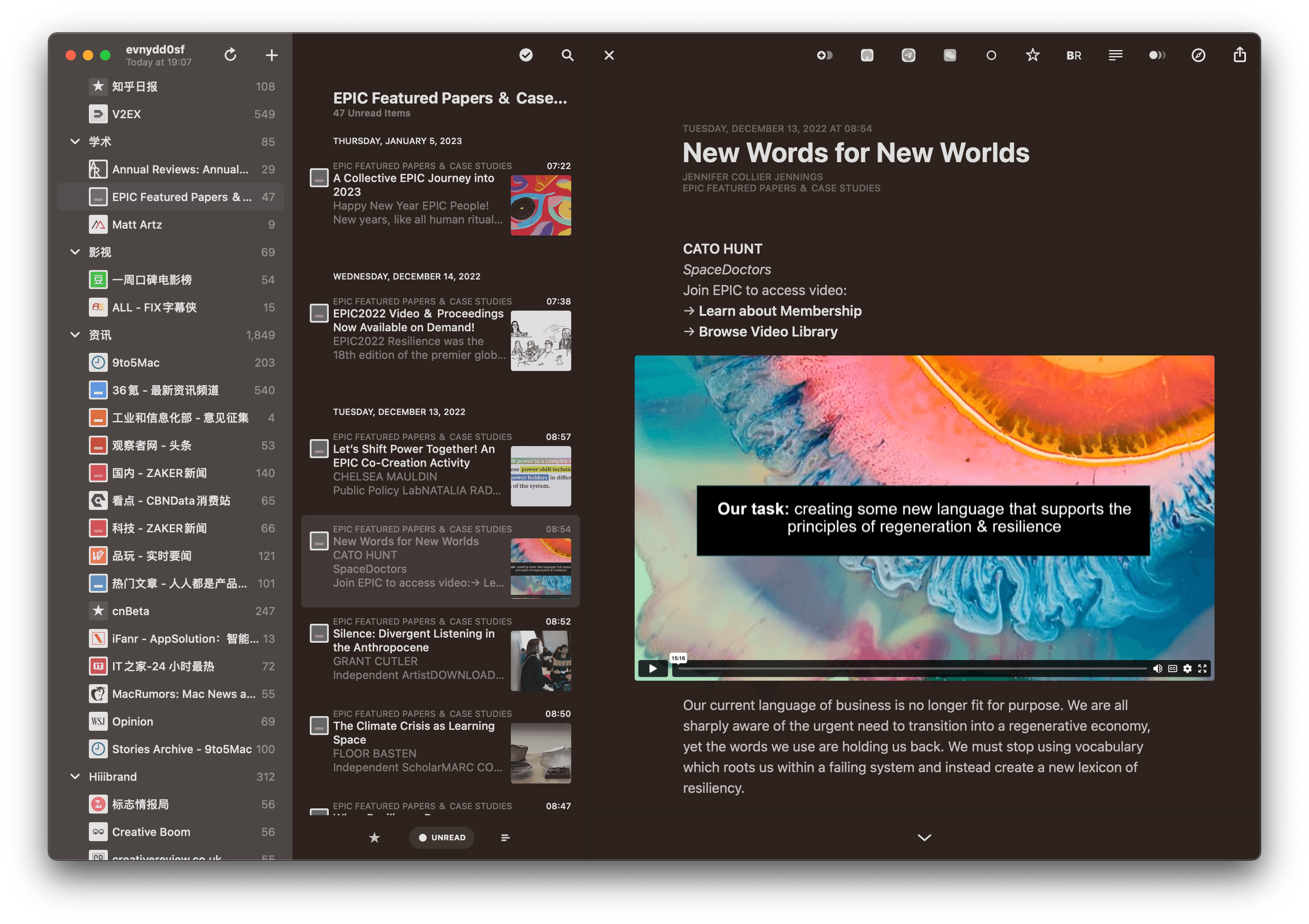Open Stories Archive - 9to5Mac feed
Image resolution: width=1309 pixels, height=924 pixels.
click(x=170, y=748)
